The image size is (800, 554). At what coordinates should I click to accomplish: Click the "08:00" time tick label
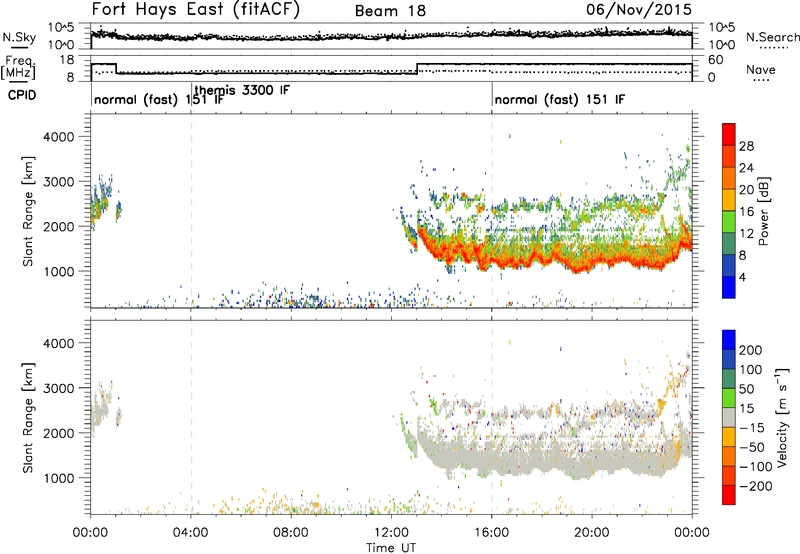click(x=291, y=533)
